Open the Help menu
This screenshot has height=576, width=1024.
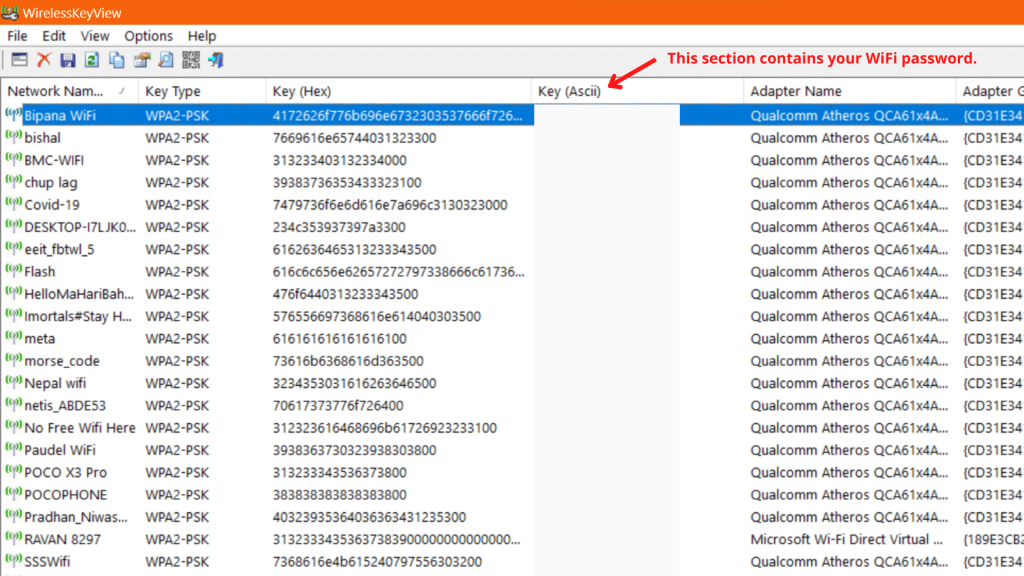point(202,36)
